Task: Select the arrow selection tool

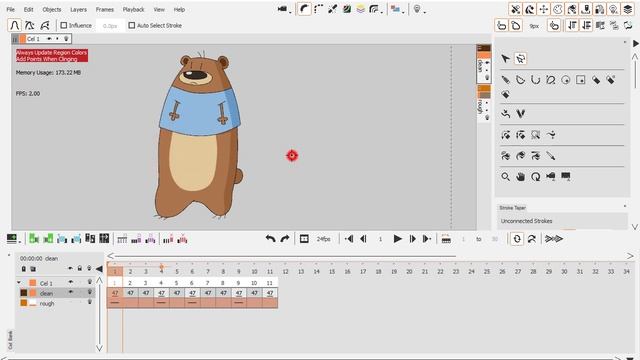Action: pos(505,59)
